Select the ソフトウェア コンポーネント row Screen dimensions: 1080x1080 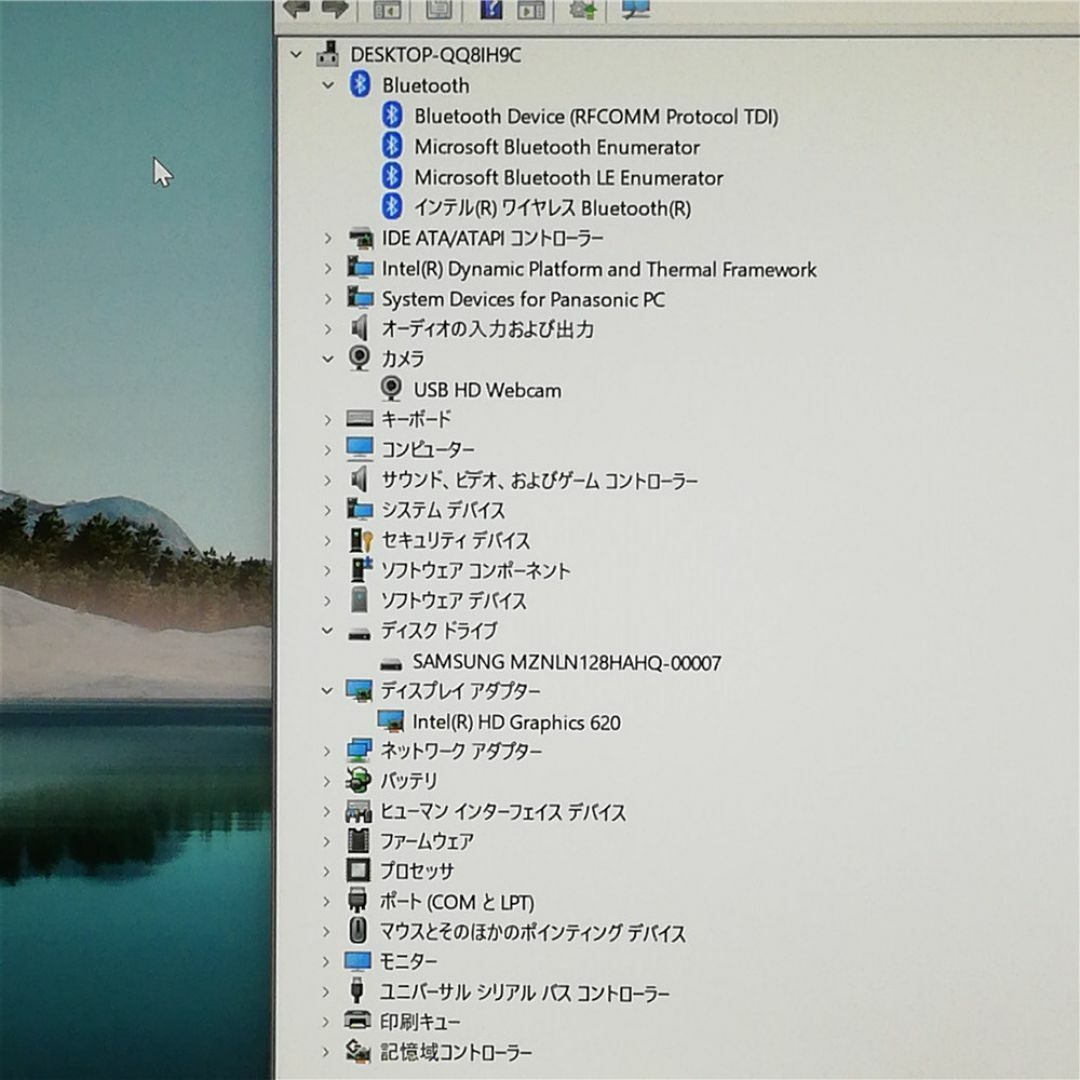click(x=475, y=570)
